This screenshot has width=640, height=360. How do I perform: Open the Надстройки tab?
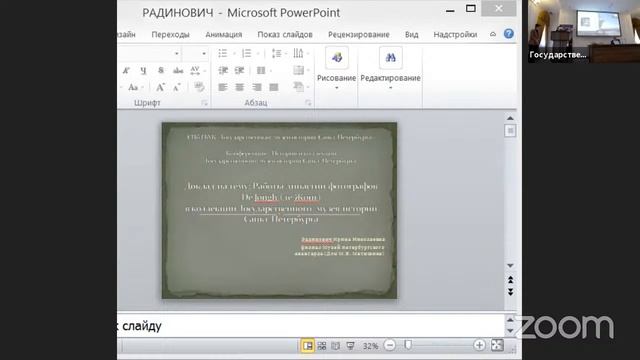(455, 35)
